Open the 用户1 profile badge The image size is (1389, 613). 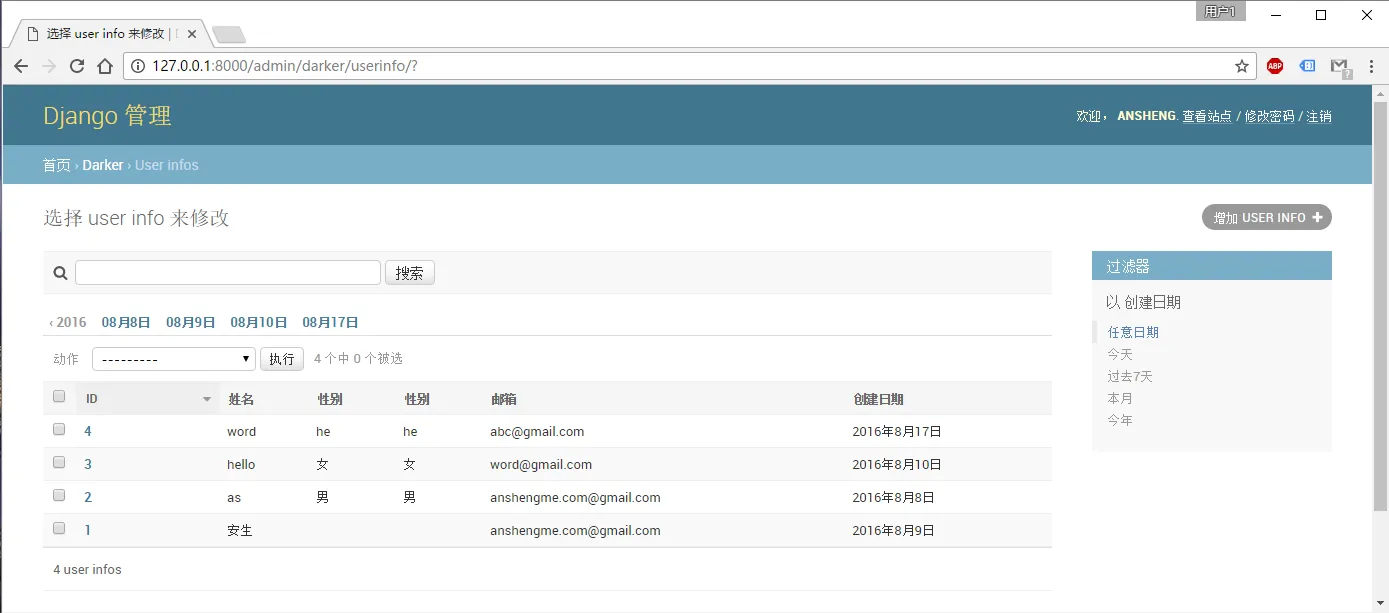pos(1220,12)
